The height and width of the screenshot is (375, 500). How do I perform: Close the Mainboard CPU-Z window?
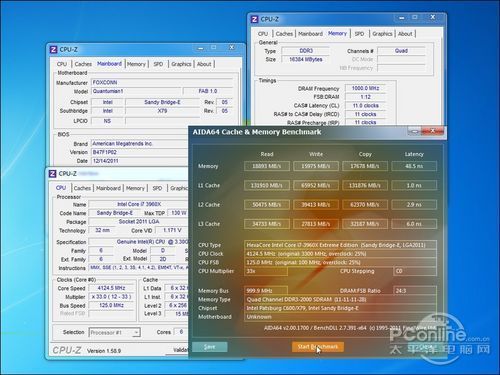point(232,47)
